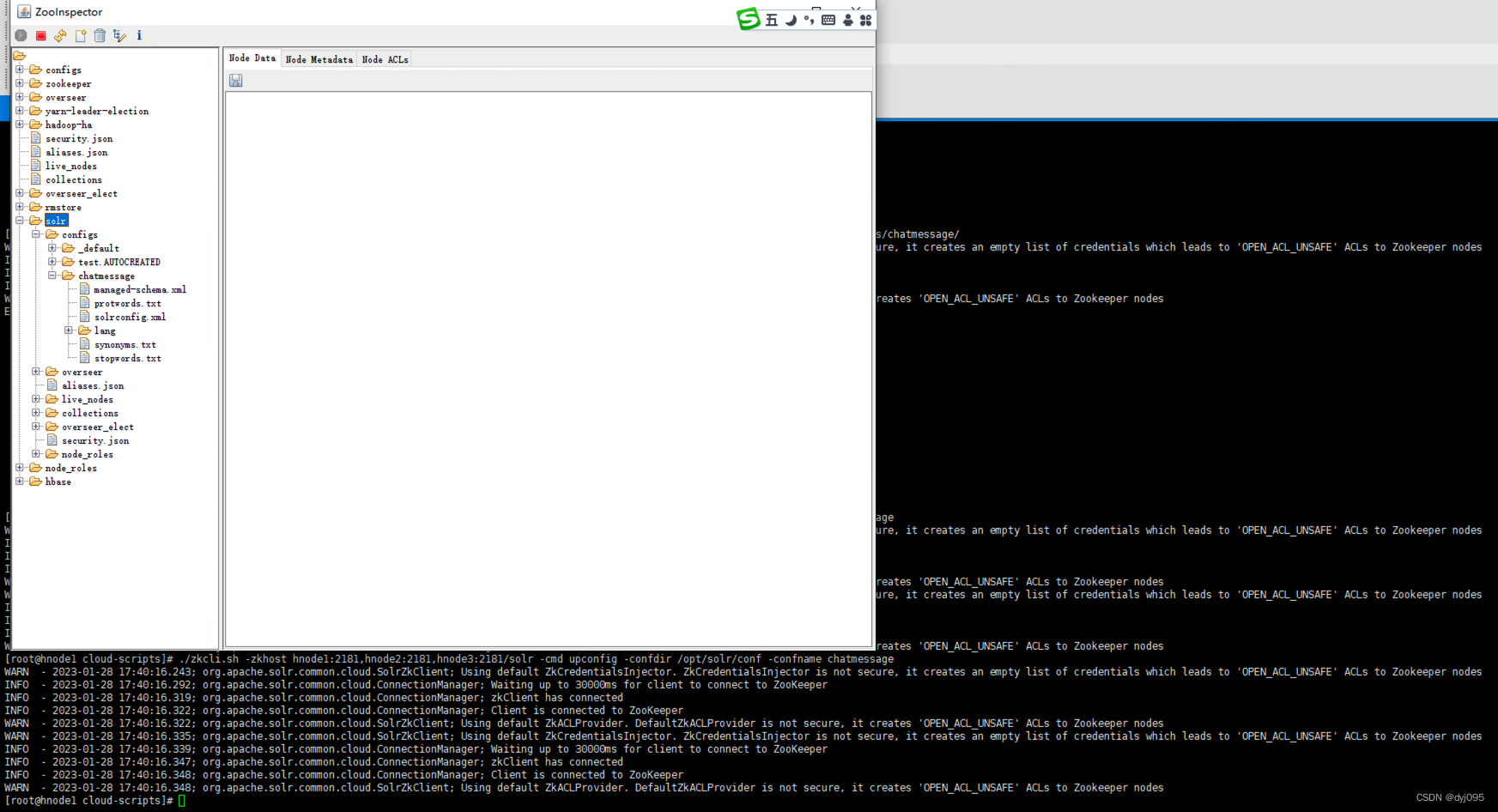Select the hbase tree node
This screenshot has width=1498, height=812.
58,482
